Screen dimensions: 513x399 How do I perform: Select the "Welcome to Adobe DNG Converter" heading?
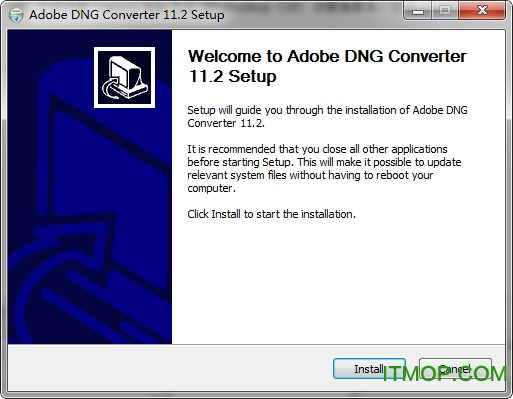327,66
